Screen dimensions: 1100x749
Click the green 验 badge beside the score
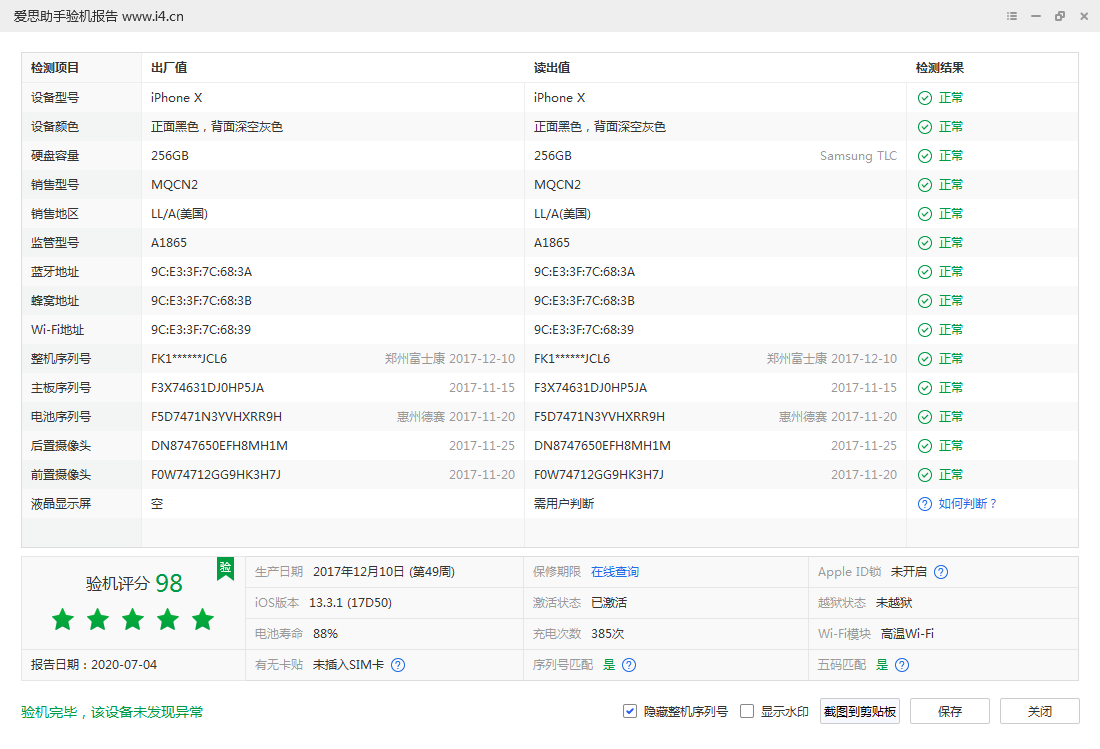point(225,568)
